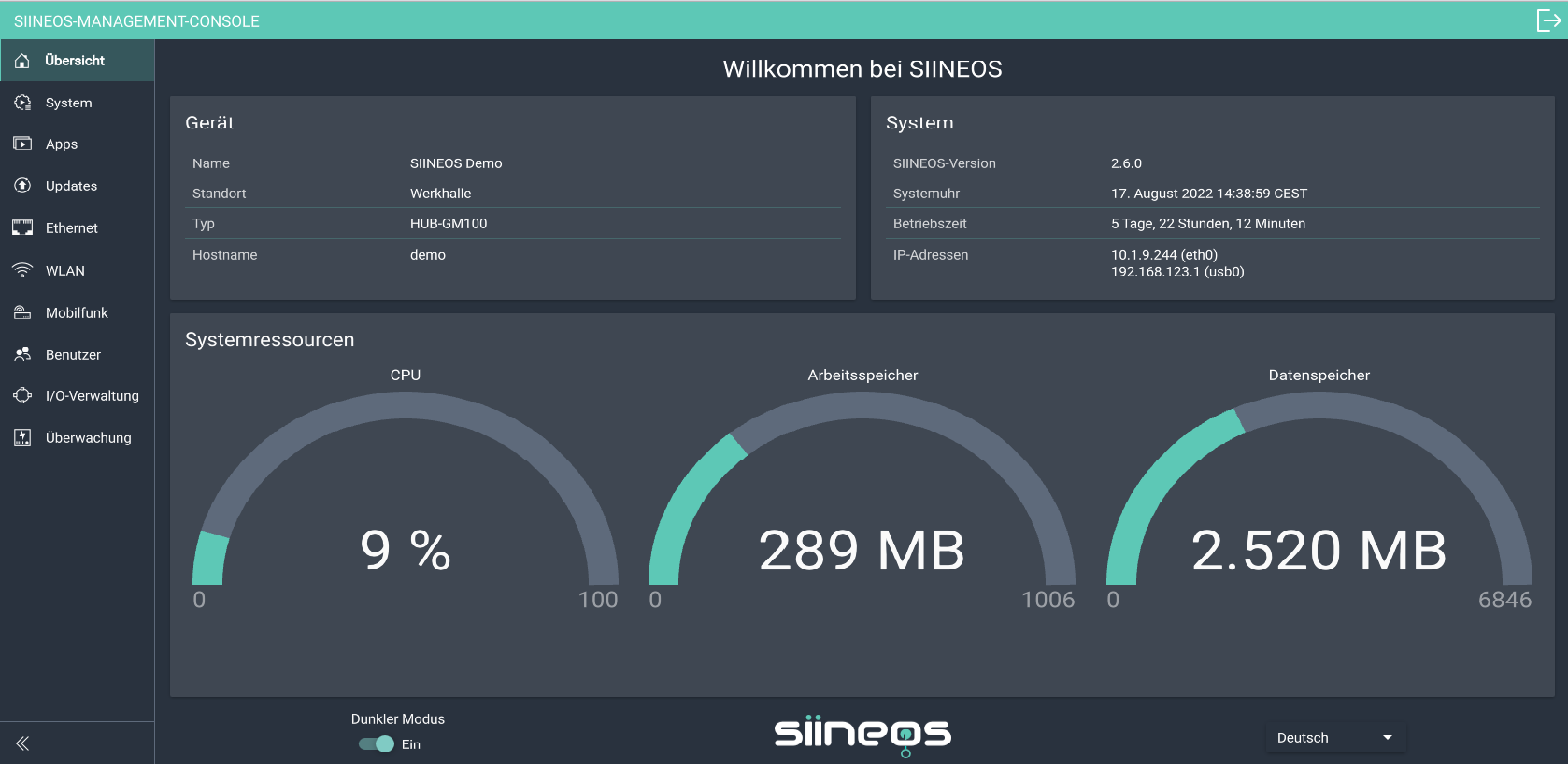This screenshot has width=1568, height=764.
Task: Toggle the Dunkler Modus switch
Action: (377, 744)
